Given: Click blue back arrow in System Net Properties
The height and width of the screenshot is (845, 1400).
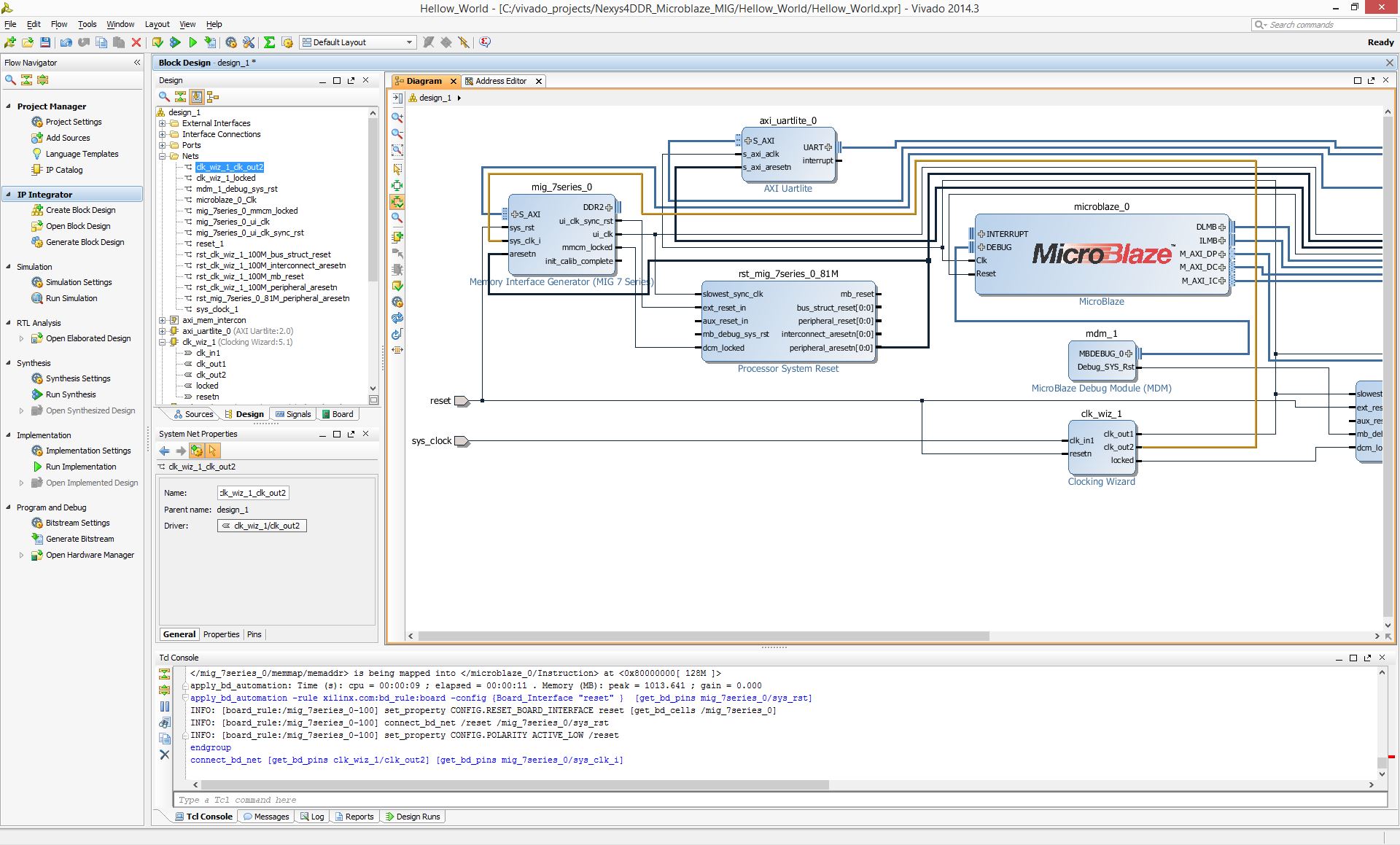Looking at the screenshot, I should click(165, 451).
